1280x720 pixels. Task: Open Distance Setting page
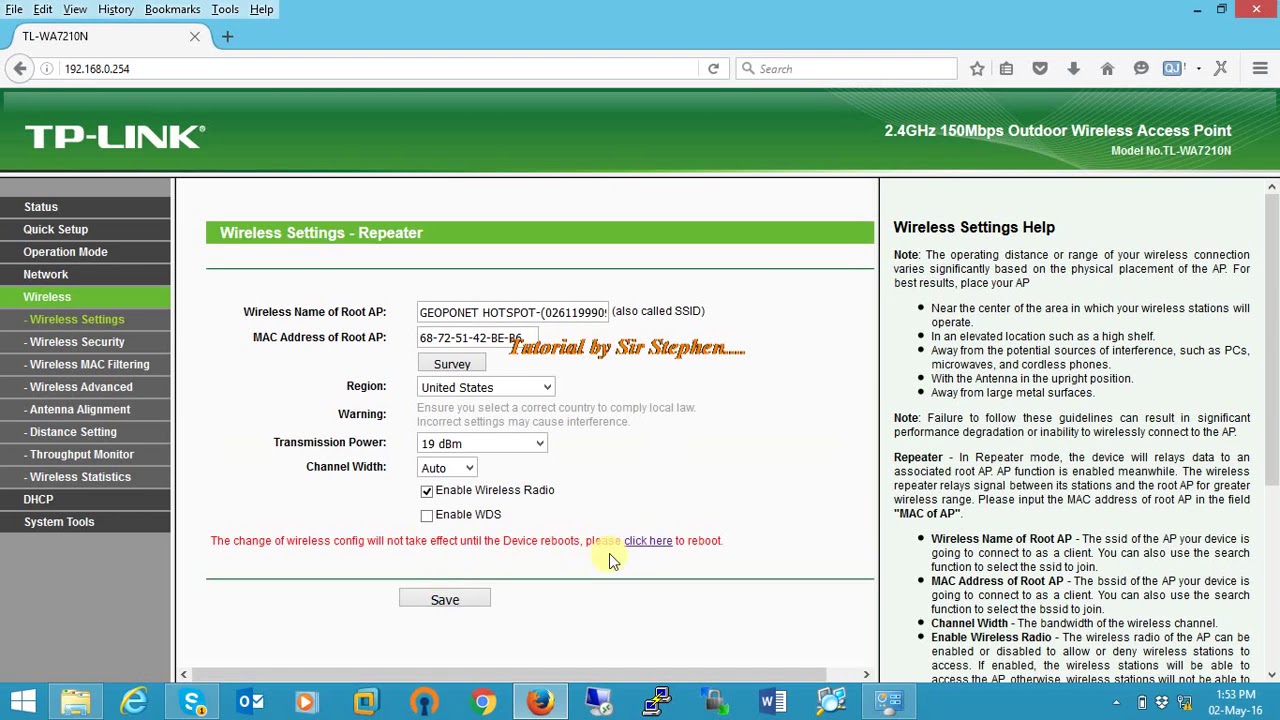click(86, 432)
